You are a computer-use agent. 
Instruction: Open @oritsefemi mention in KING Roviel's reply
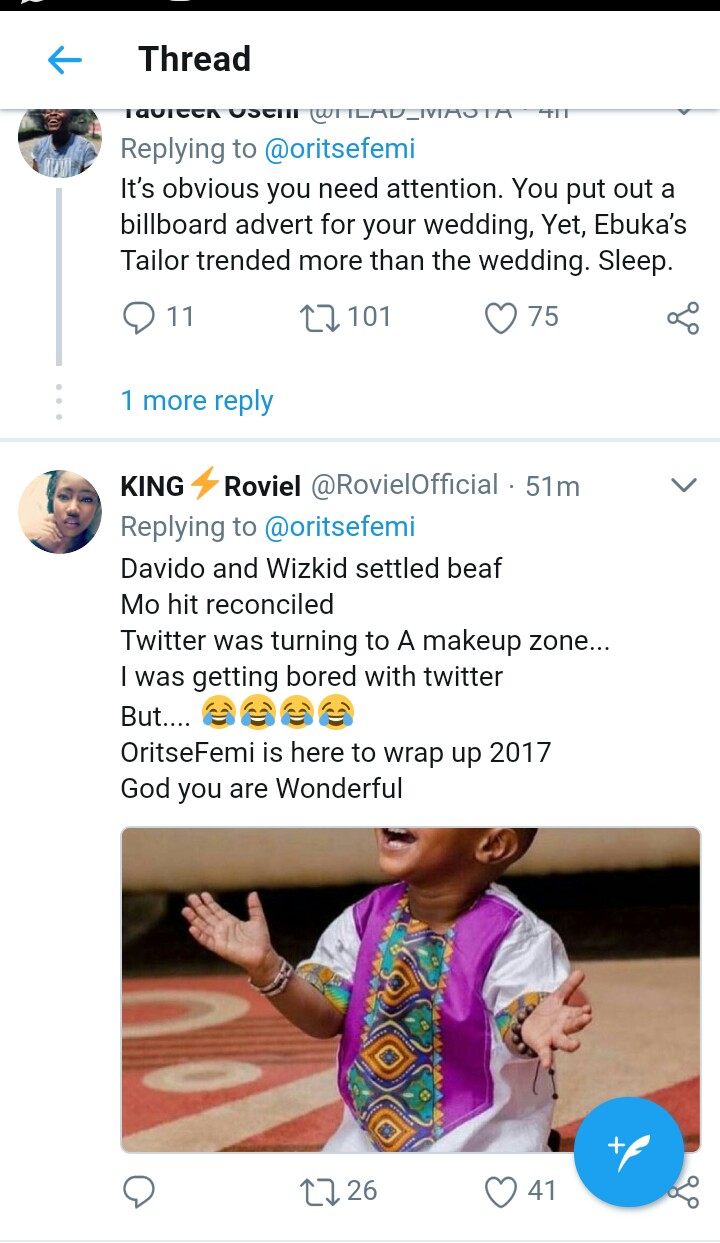(339, 527)
